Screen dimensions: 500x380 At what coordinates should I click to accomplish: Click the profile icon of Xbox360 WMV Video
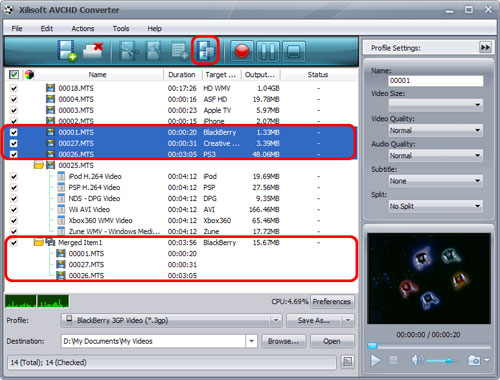pos(61,220)
